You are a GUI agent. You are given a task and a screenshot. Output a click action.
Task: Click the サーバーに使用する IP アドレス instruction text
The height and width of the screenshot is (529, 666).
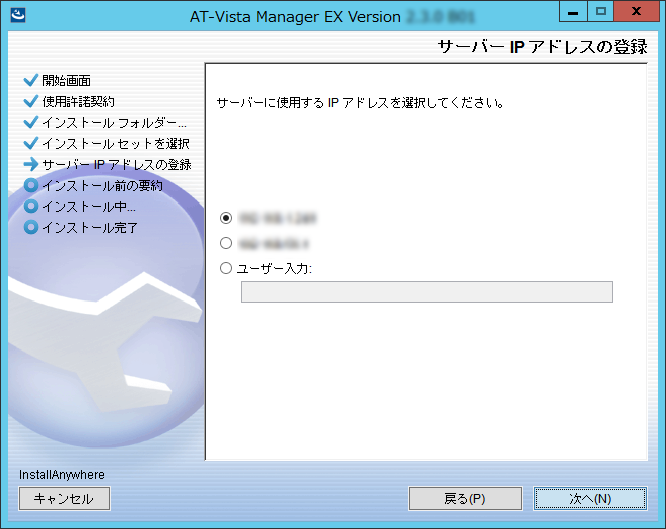[361, 103]
